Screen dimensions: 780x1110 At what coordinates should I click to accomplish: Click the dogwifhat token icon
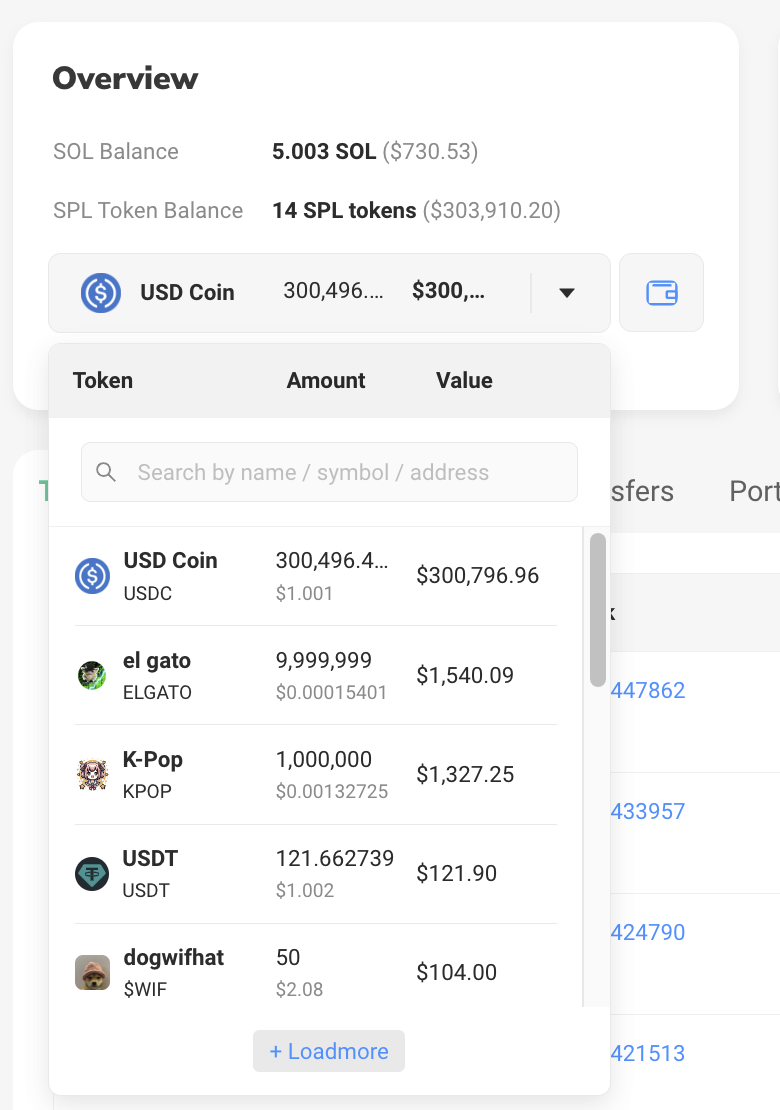click(x=92, y=973)
